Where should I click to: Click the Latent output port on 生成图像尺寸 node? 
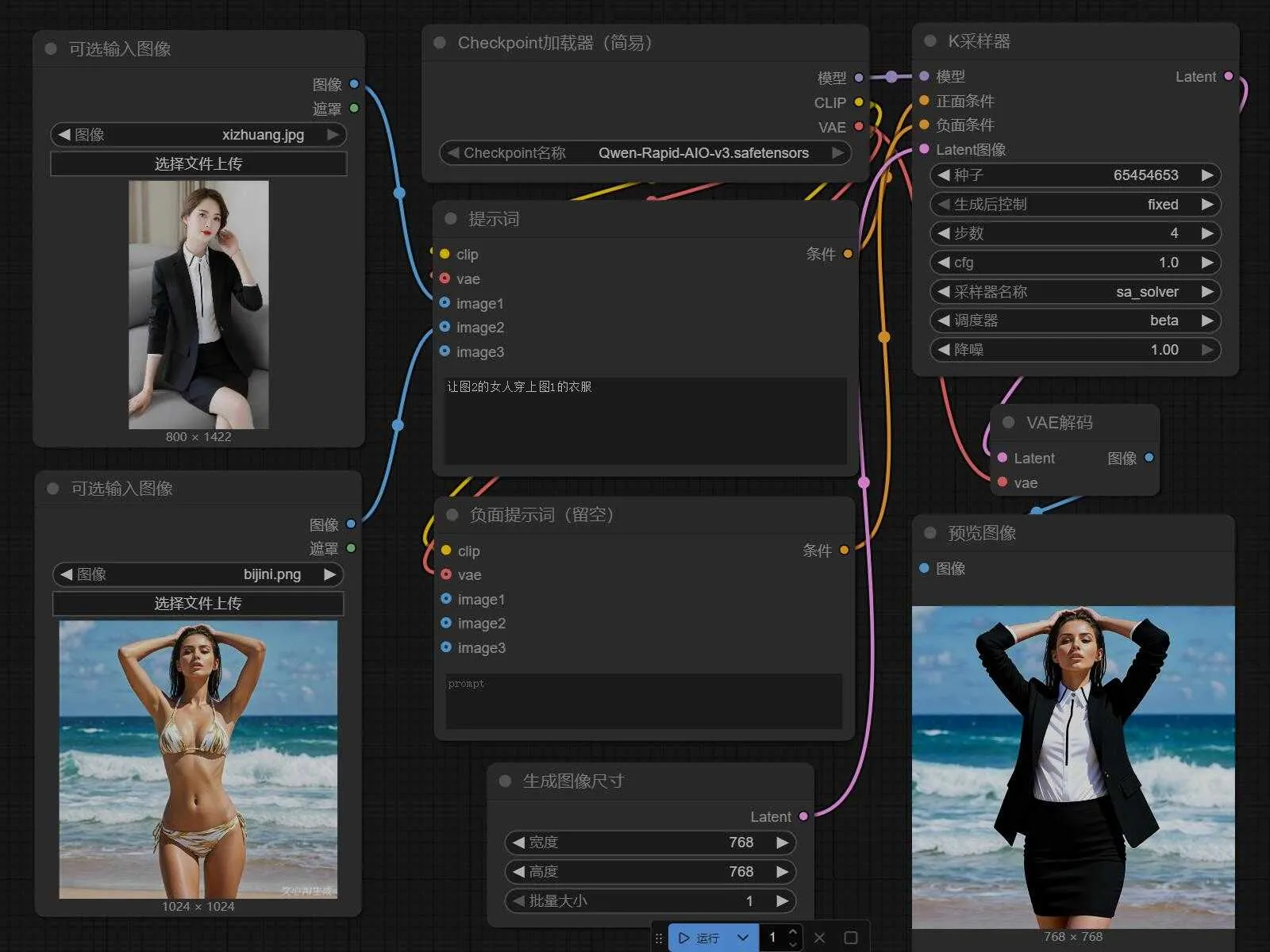(803, 816)
